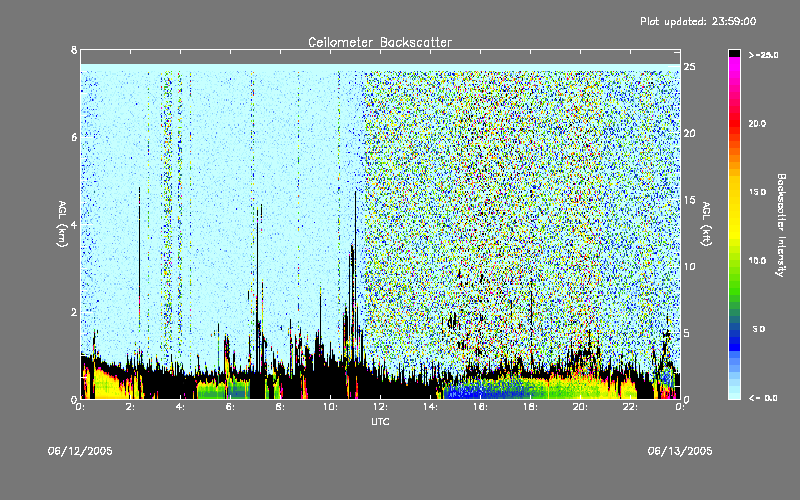Pick the dark blue segment near 5.0 on colorbar

click(734, 332)
